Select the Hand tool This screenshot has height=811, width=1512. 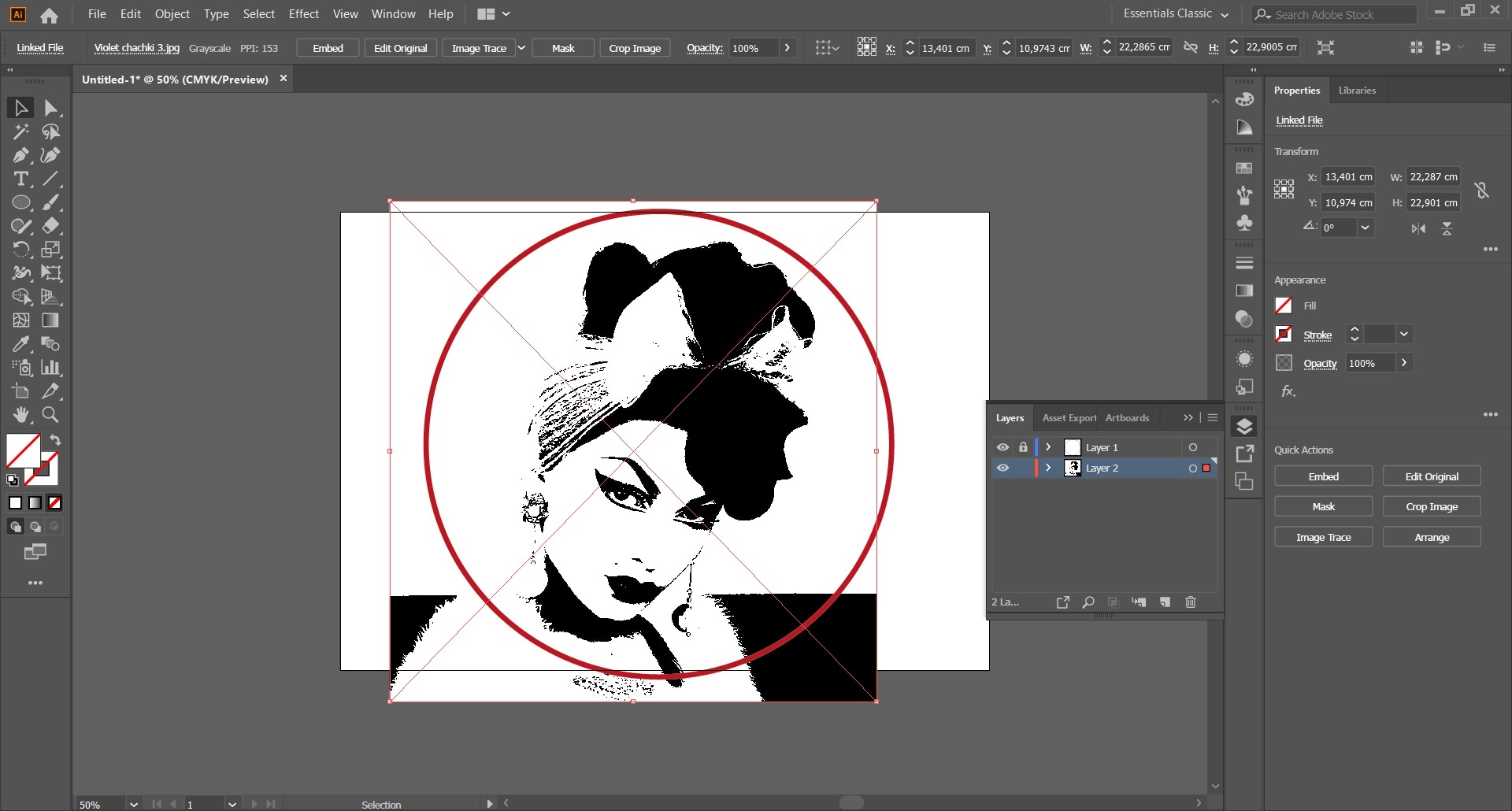(20, 415)
